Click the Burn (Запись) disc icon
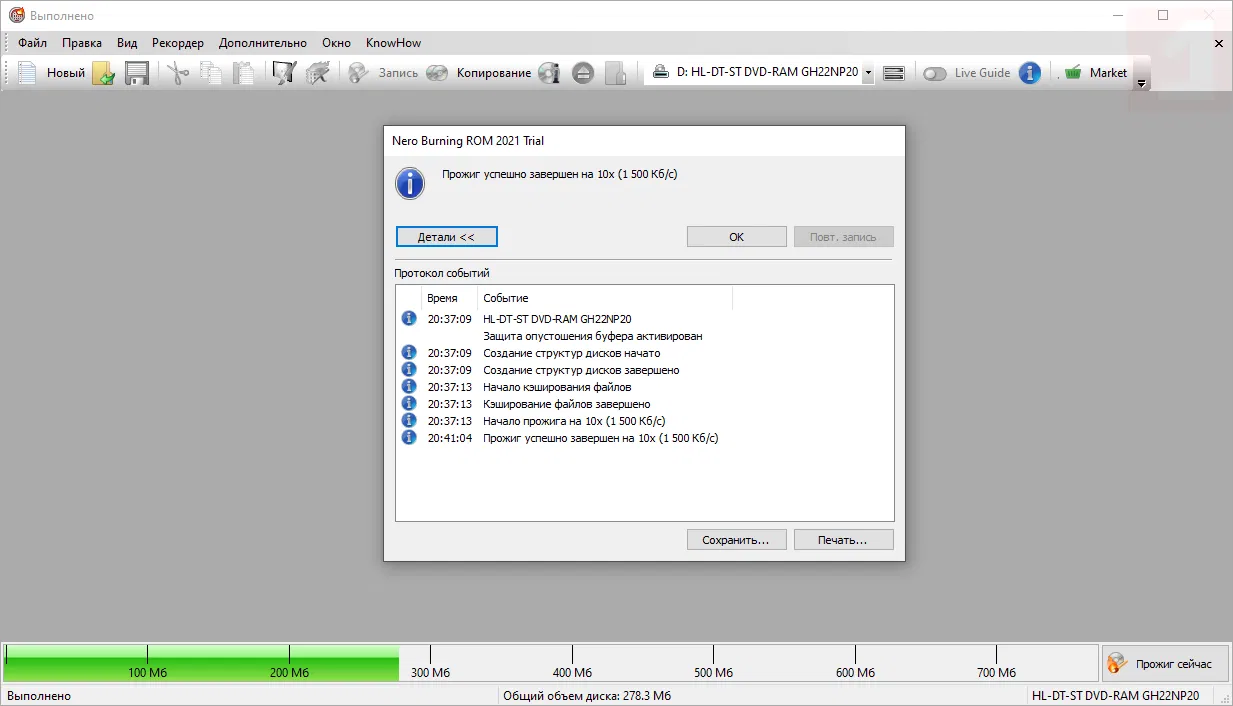This screenshot has width=1233, height=706. [x=359, y=73]
